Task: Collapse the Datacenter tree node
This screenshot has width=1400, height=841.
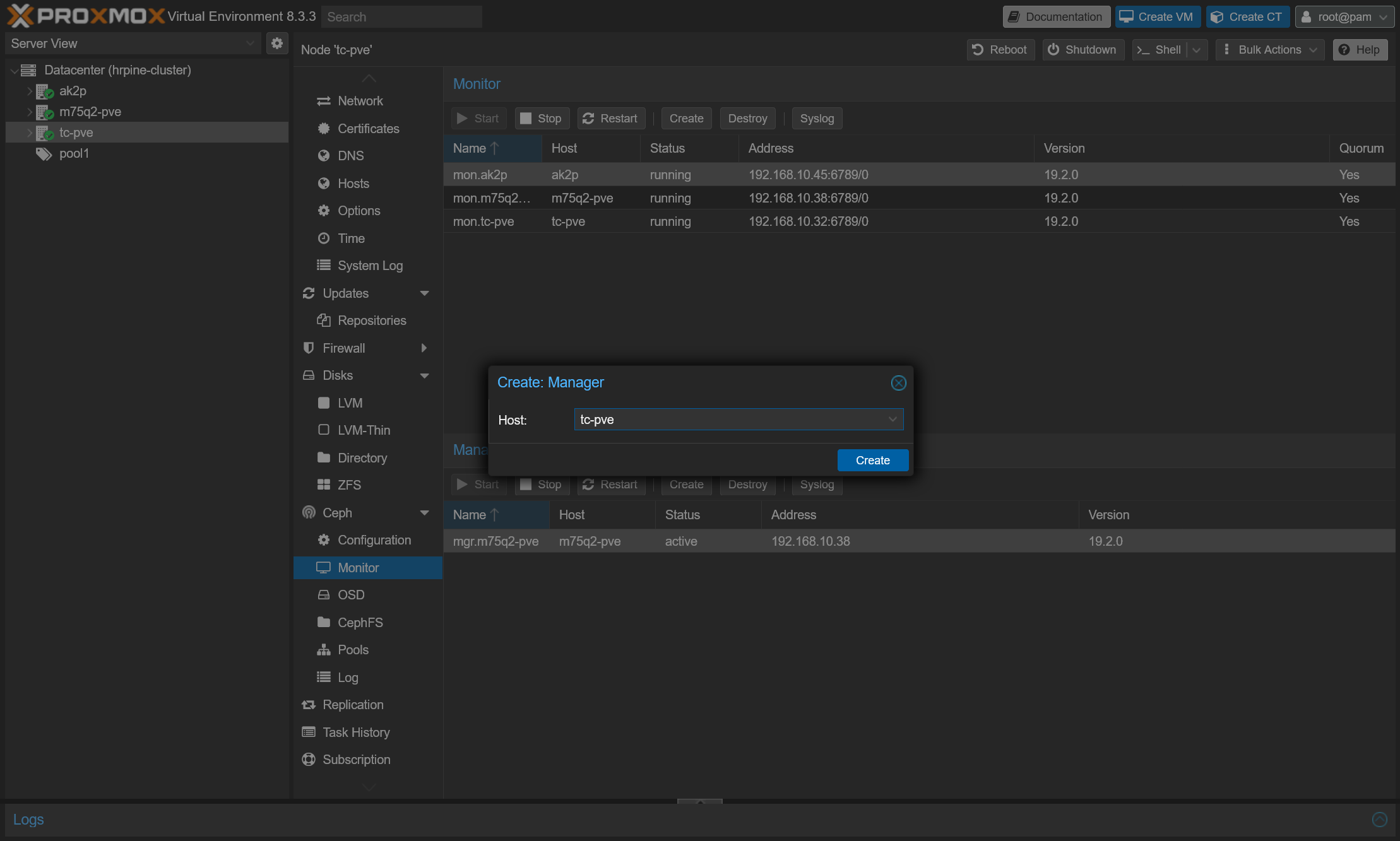Action: pyautogui.click(x=14, y=71)
